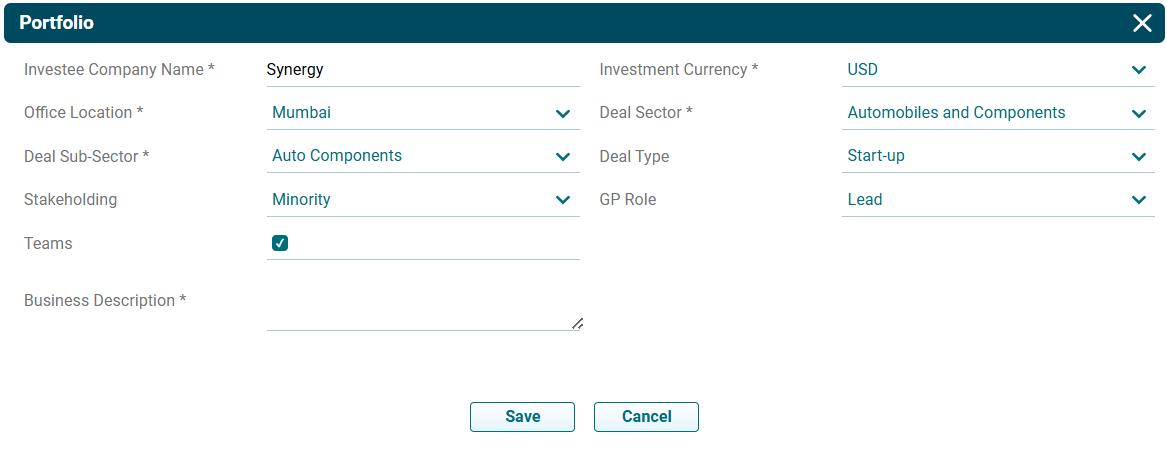Open the Investment Currency dropdown arrow
Screen dimensions: 1167x450
coord(1138,70)
